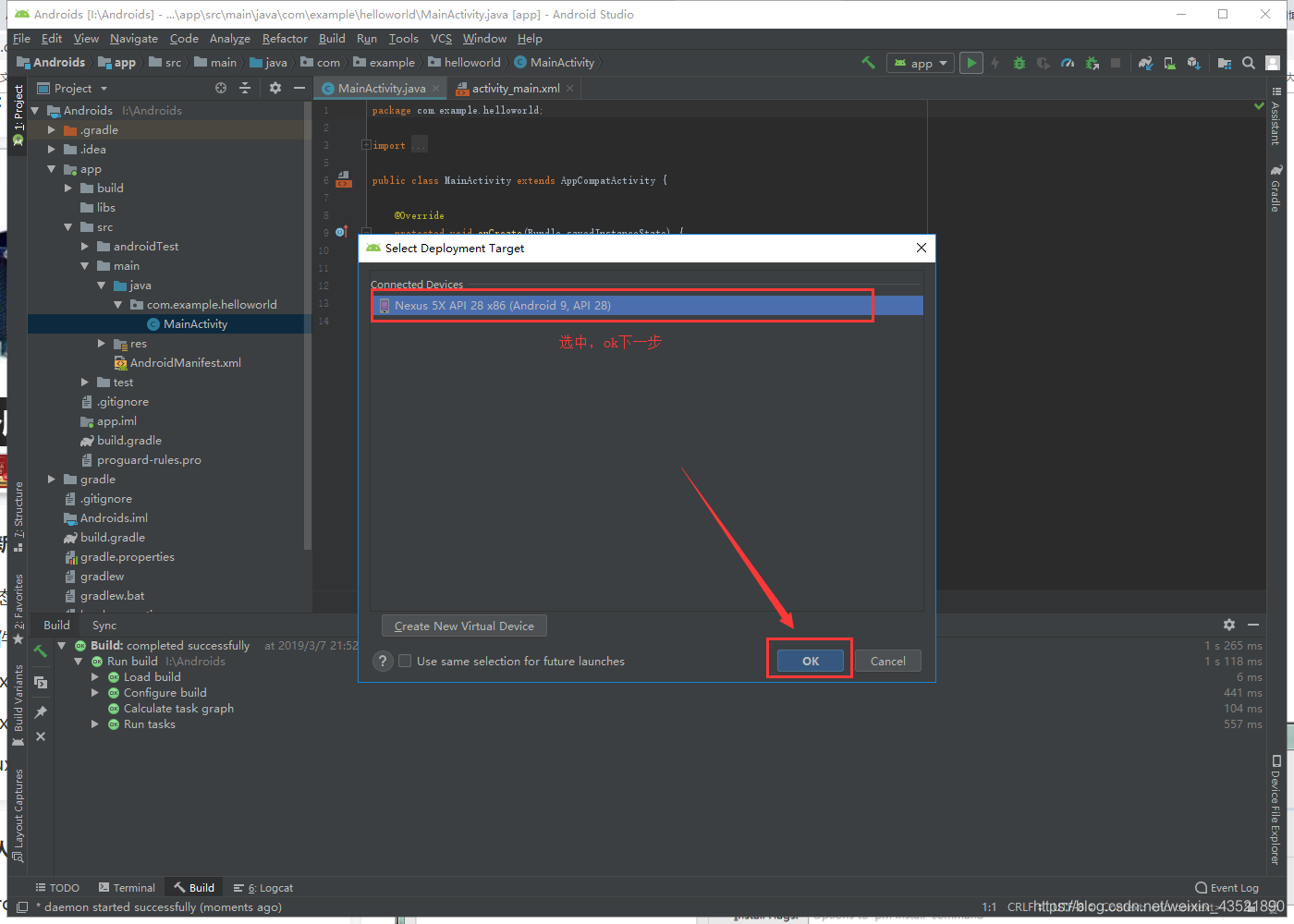This screenshot has height=924, width=1294.
Task: Hide the Project panel with the minus icon
Action: (x=299, y=88)
